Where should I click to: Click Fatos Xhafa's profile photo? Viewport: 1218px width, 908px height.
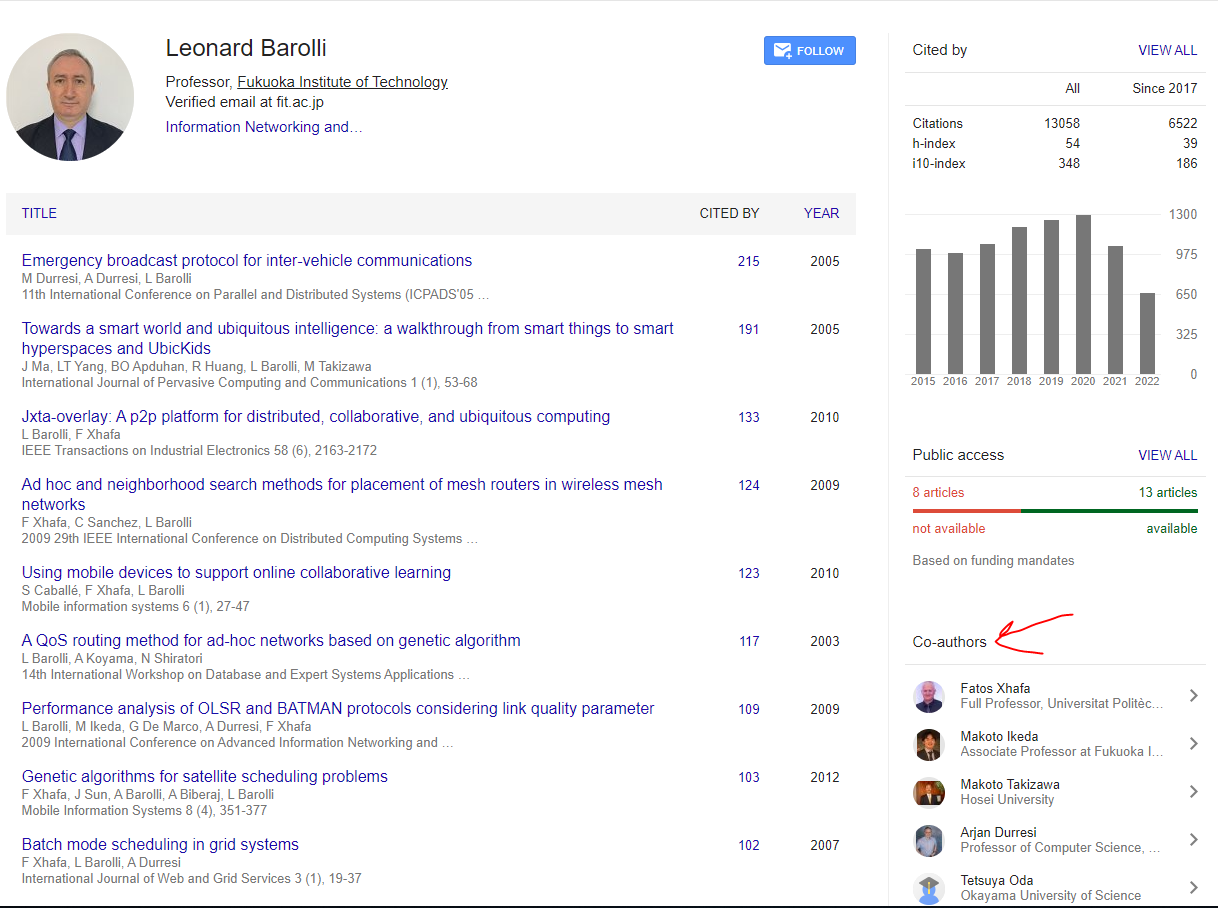pos(928,696)
